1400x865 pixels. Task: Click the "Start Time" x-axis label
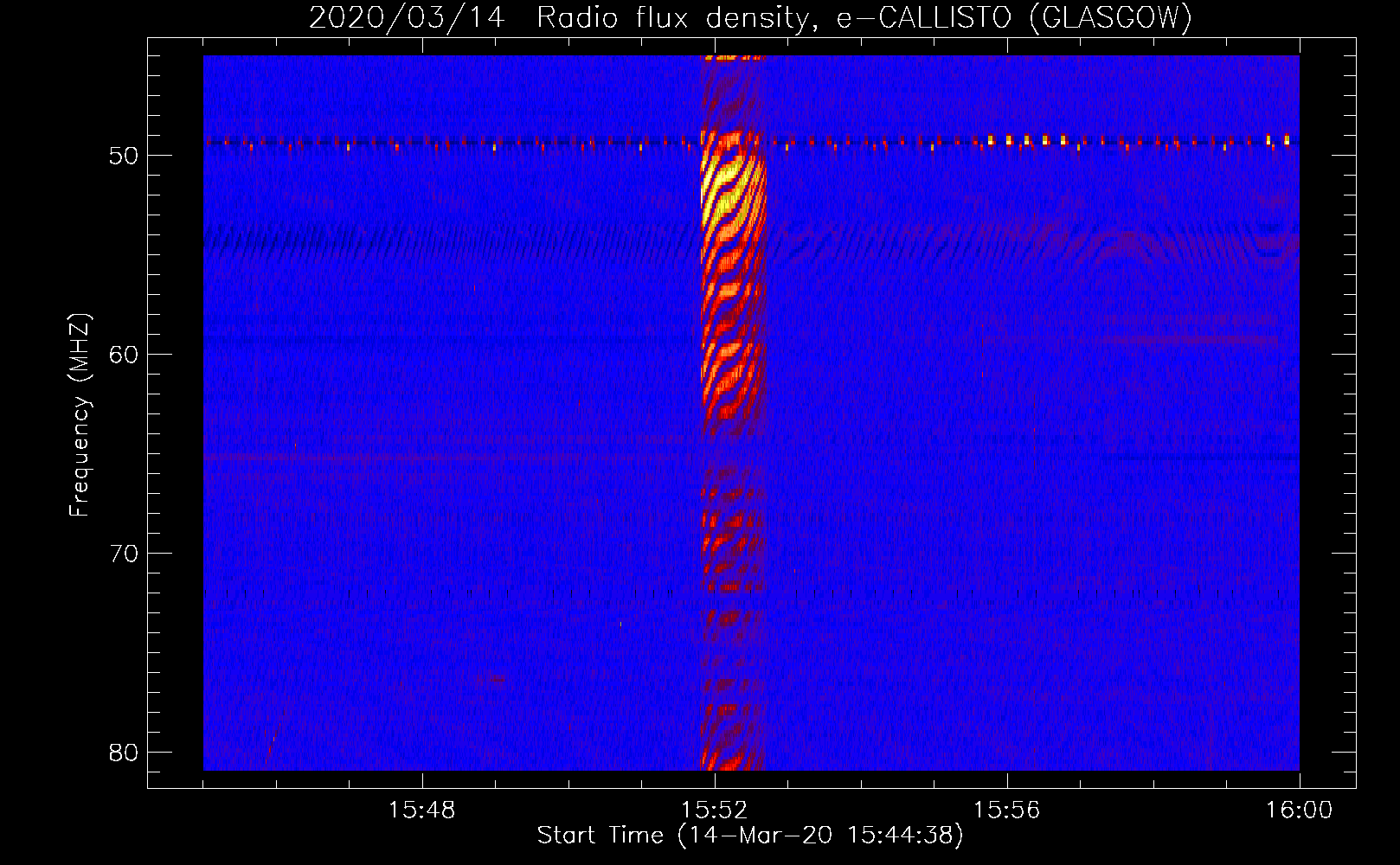click(750, 836)
